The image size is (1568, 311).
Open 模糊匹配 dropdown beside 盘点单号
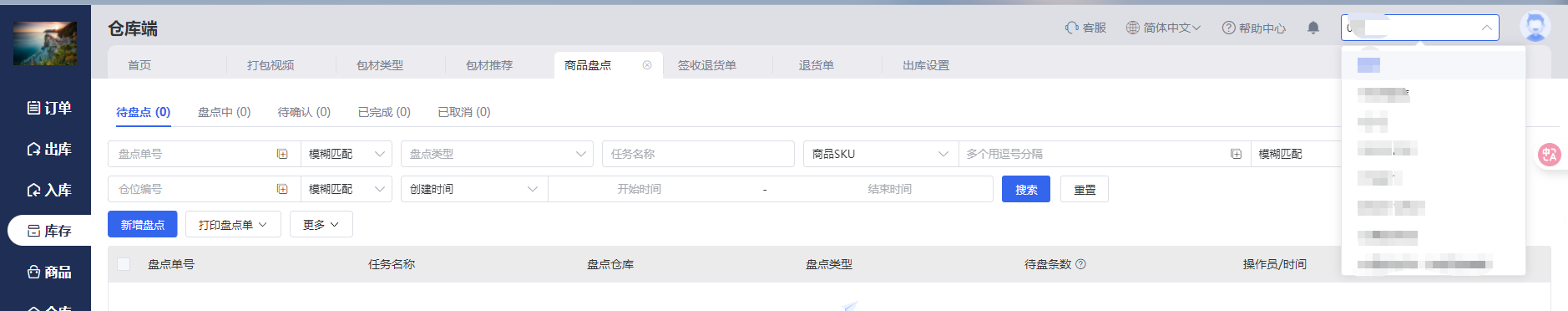point(346,154)
